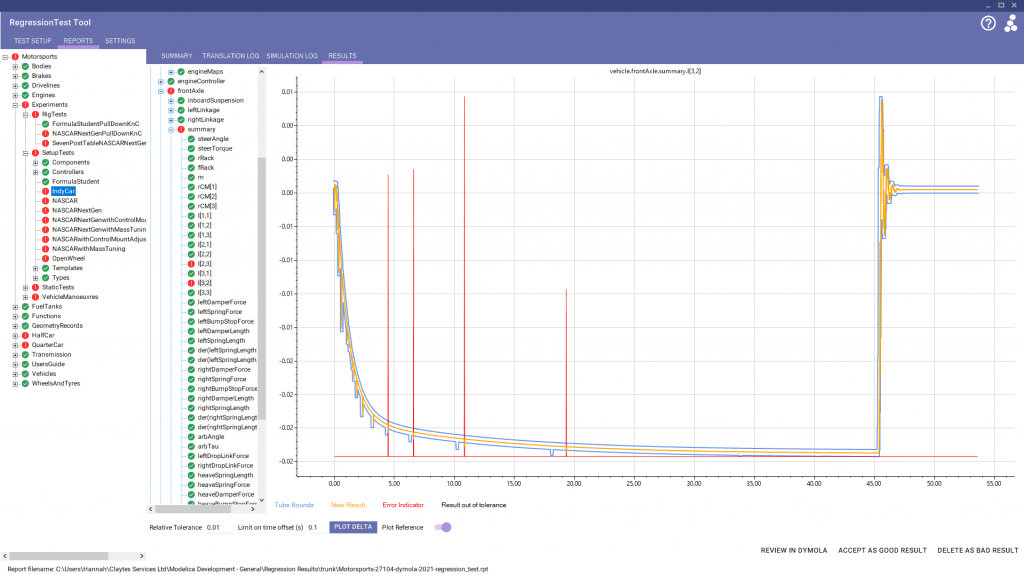The height and width of the screenshot is (575, 1024).
Task: Click the green check icon beside arbAngle
Action: (191, 437)
